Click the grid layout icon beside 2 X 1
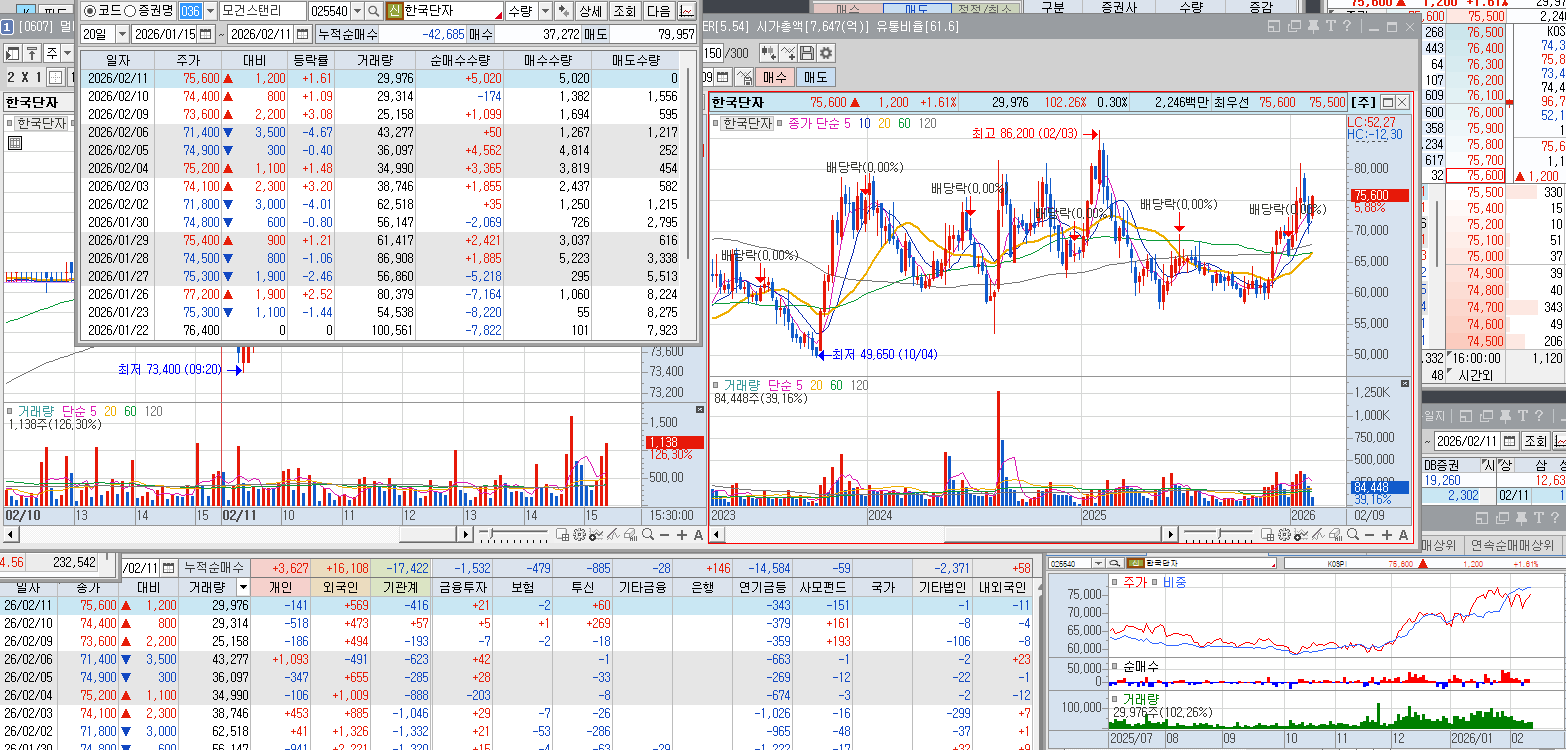Viewport: 1566px width, 750px height. coord(56,78)
